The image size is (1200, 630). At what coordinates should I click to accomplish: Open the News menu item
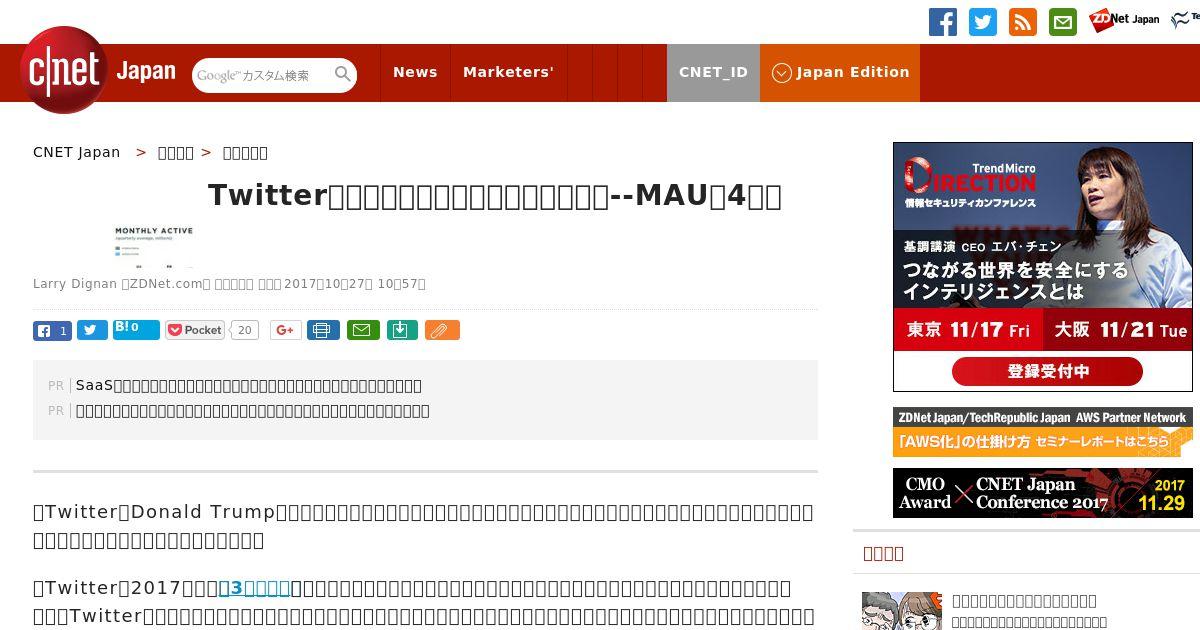click(415, 72)
